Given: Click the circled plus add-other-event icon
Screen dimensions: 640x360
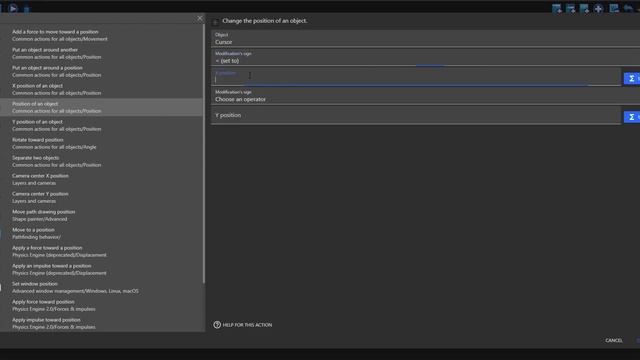Looking at the screenshot, I should click(598, 9).
